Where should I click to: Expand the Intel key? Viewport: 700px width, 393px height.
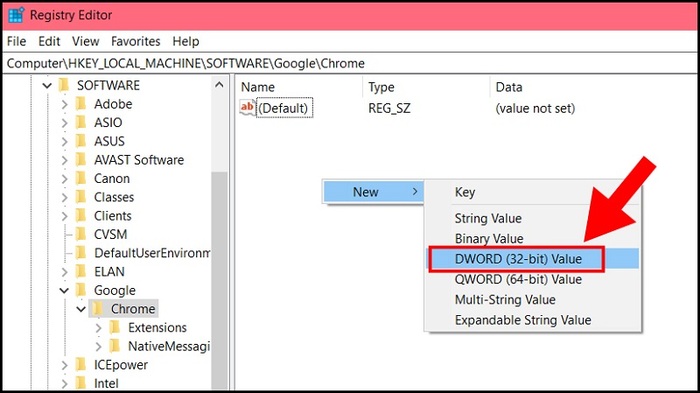click(65, 384)
